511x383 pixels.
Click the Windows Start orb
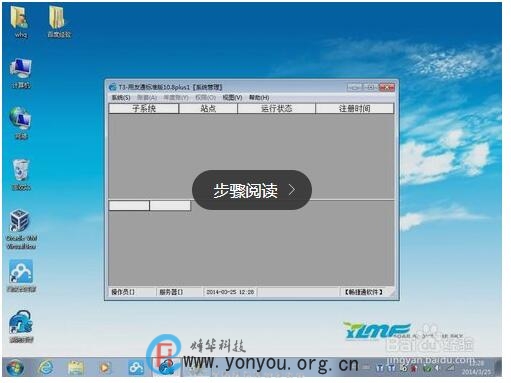14,368
